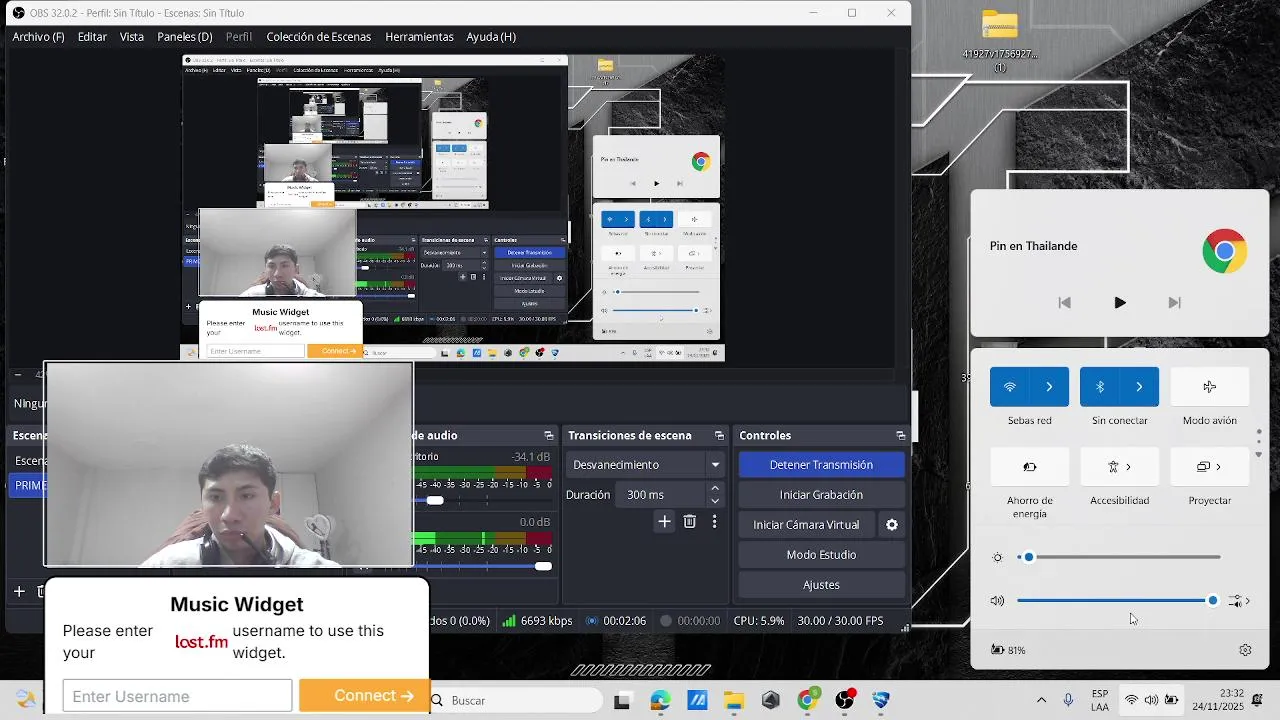Screen dimensions: 1280x720
Task: Skip to next media track
Action: click(1174, 303)
